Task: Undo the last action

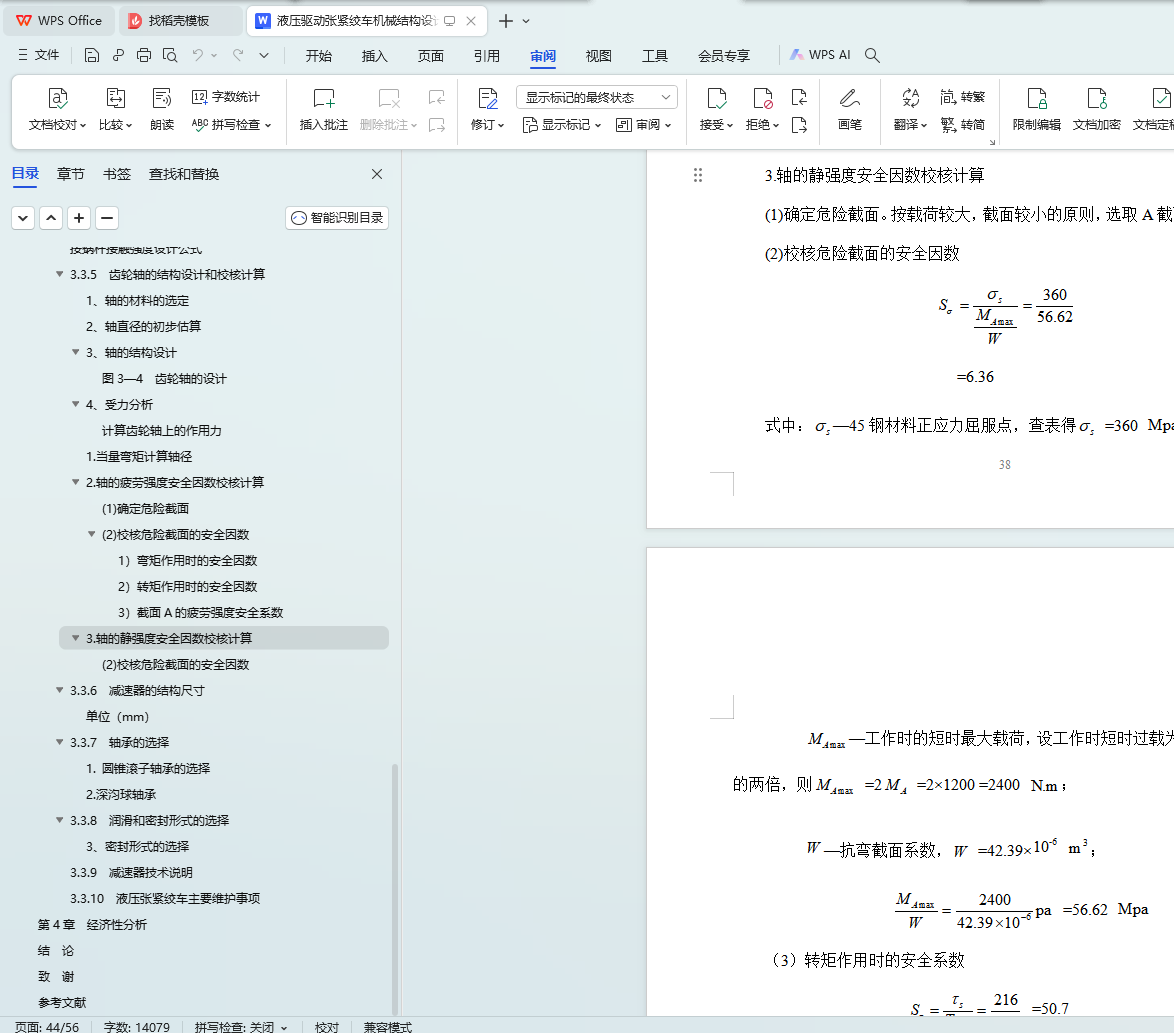Action: [x=198, y=55]
